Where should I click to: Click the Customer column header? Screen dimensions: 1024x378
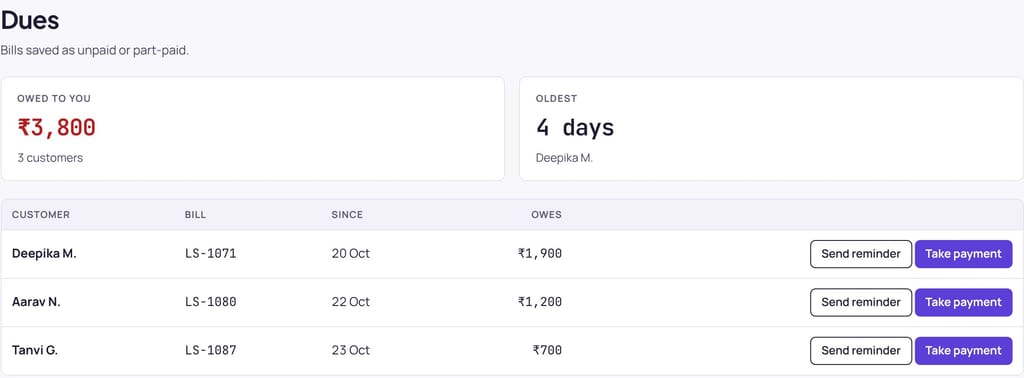coord(40,215)
